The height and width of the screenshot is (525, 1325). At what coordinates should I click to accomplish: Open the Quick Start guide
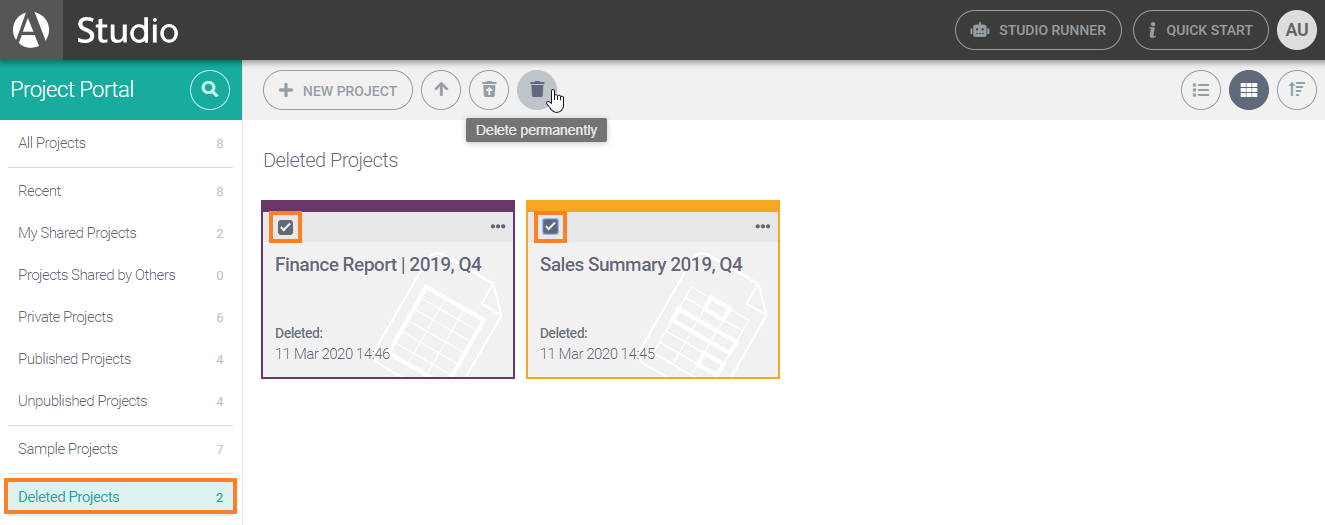[1200, 30]
